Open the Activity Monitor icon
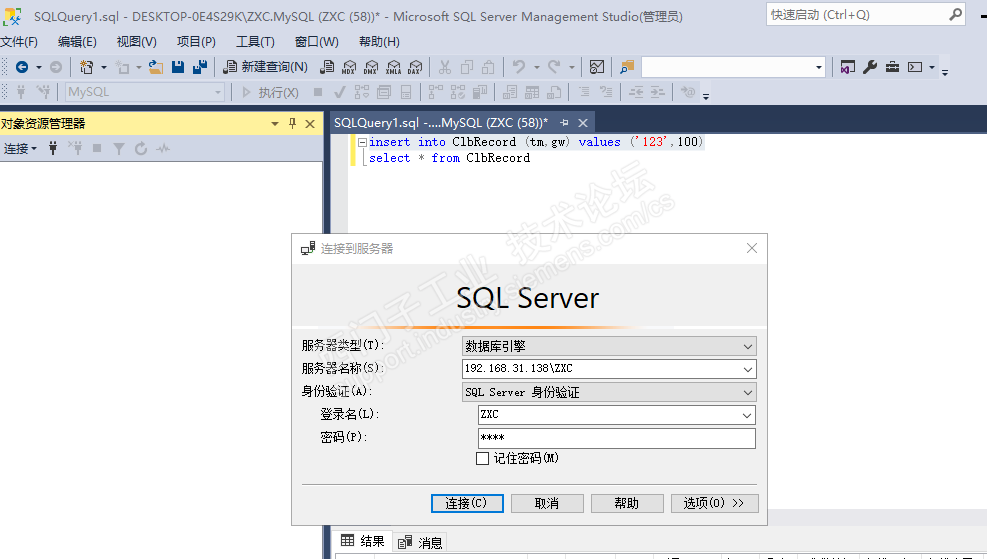987x559 pixels. coord(597,67)
